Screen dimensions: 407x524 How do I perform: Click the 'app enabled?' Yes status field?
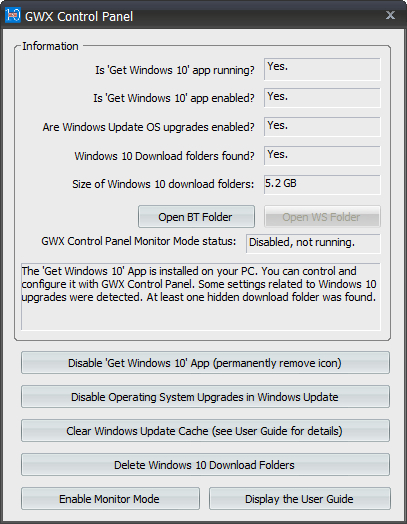[x=322, y=98]
